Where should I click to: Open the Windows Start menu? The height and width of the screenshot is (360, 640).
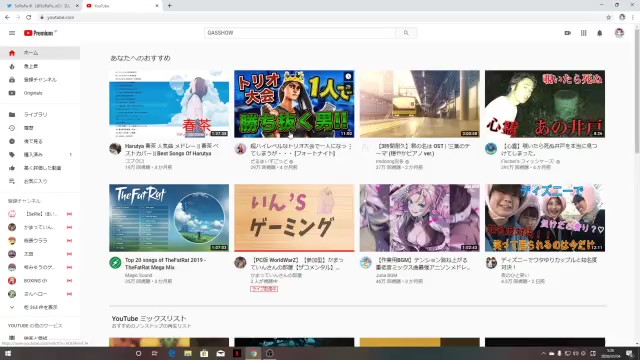coord(7,353)
